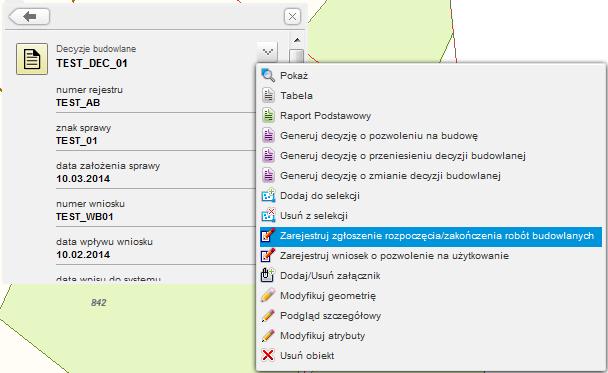The image size is (608, 373).
Task: Click the numer wniosku value TEST_WB01
Action: (x=85, y=217)
